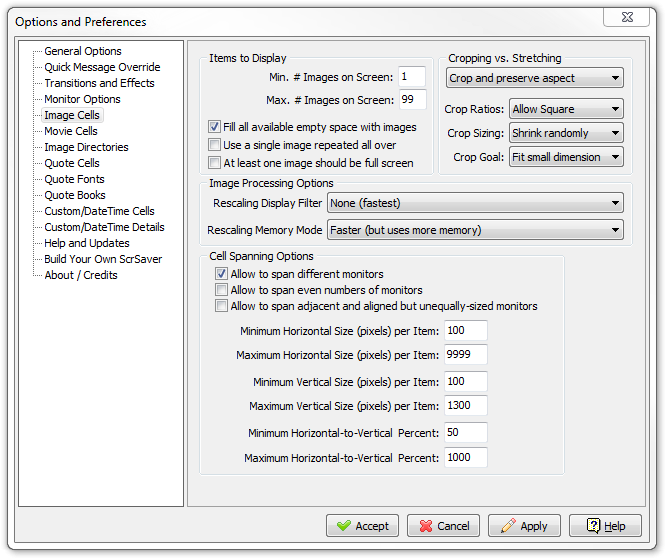
Task: Select Transitions and Effects in tree
Action: (99, 83)
